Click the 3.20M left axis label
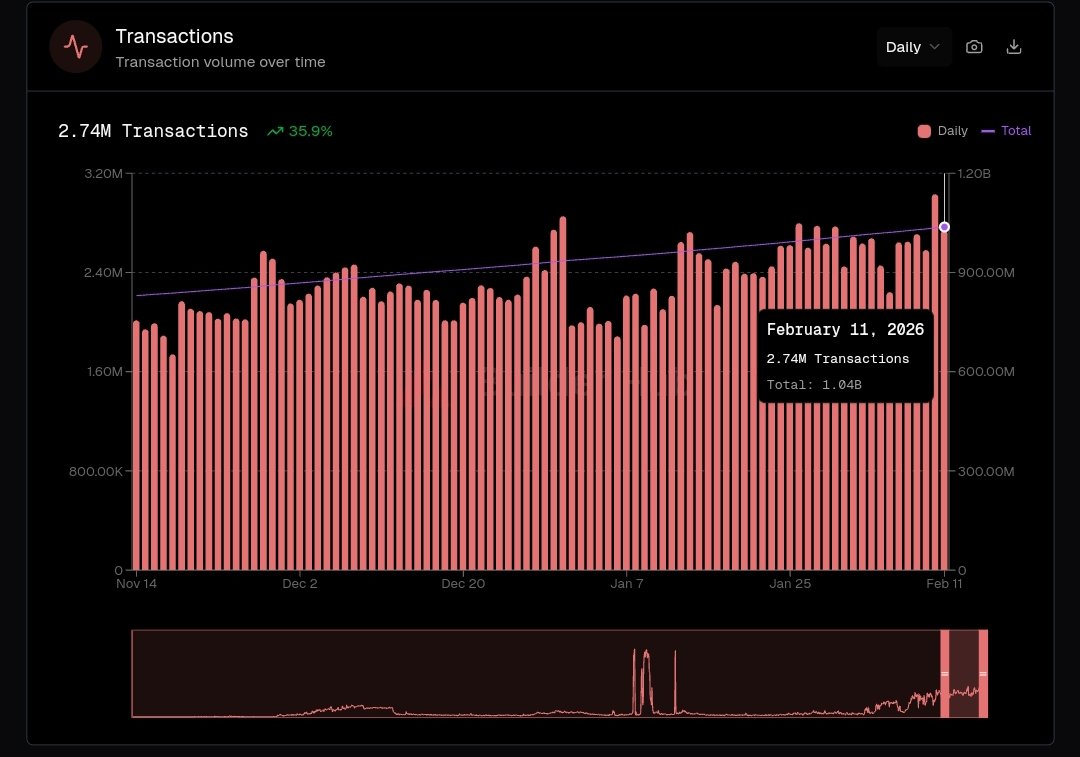The image size is (1080, 757). (x=103, y=174)
